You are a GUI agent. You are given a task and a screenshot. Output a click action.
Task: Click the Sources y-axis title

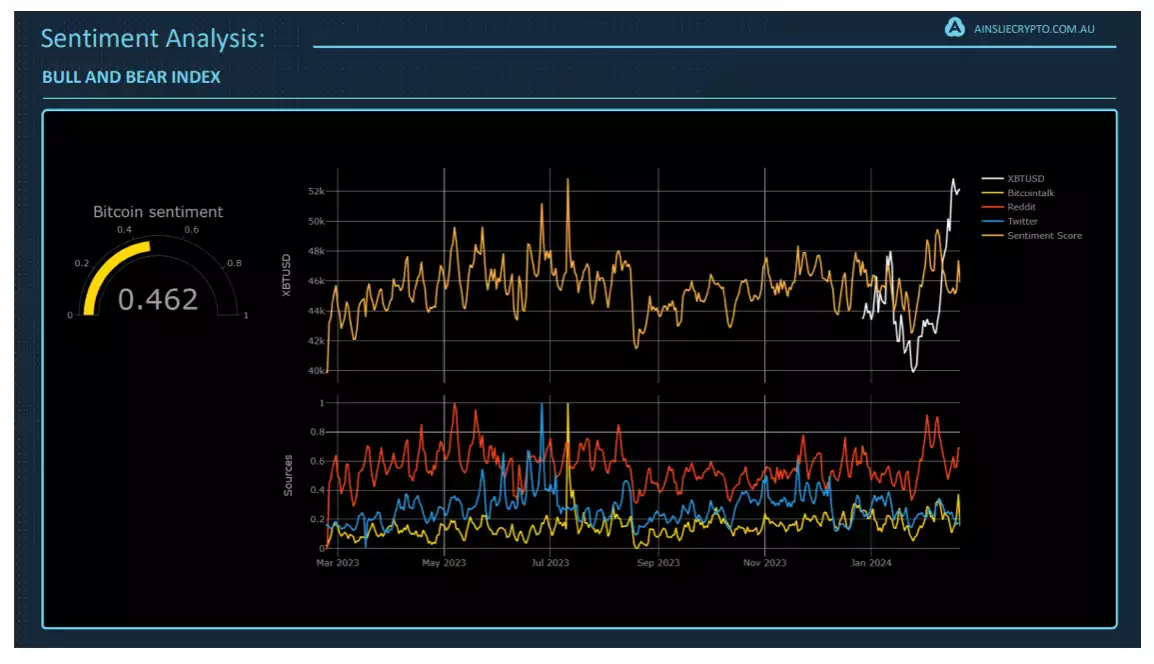pos(288,475)
